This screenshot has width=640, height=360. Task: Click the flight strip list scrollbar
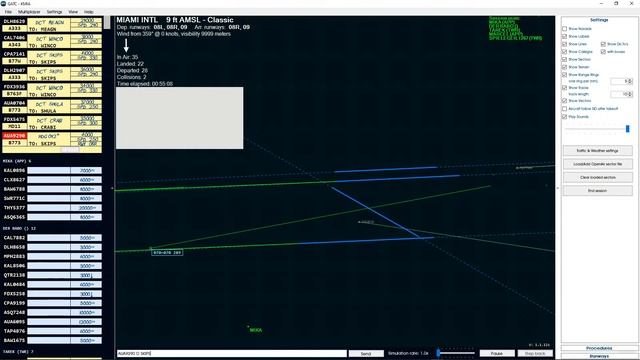(107, 23)
